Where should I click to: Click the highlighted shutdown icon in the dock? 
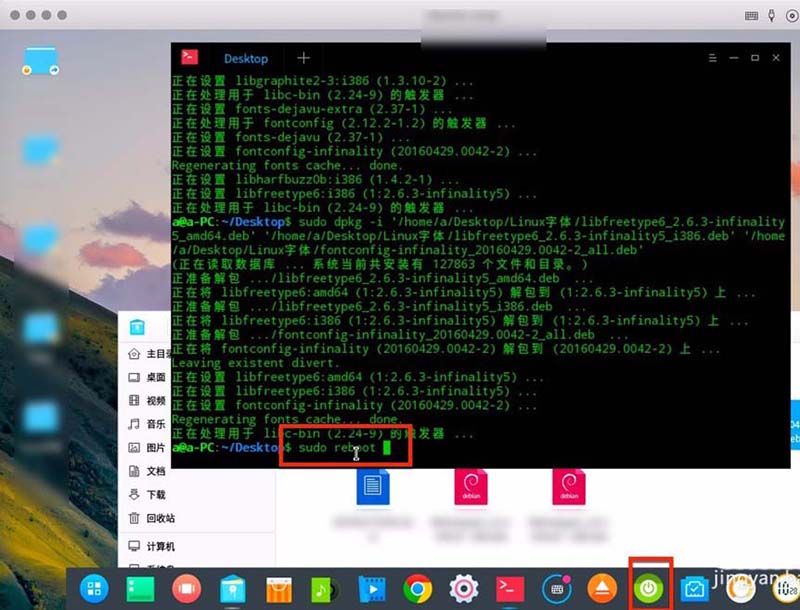[x=648, y=590]
